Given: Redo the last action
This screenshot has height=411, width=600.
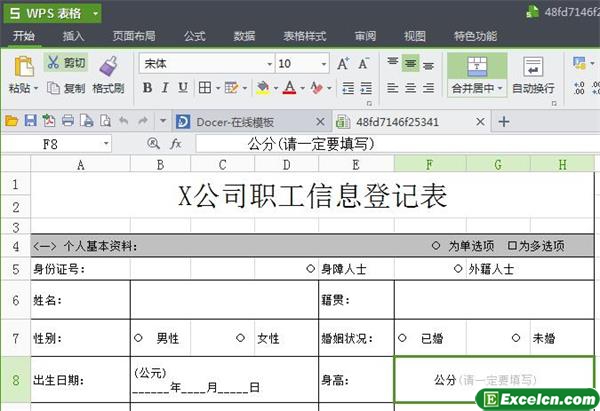Looking at the screenshot, I should point(143,121).
